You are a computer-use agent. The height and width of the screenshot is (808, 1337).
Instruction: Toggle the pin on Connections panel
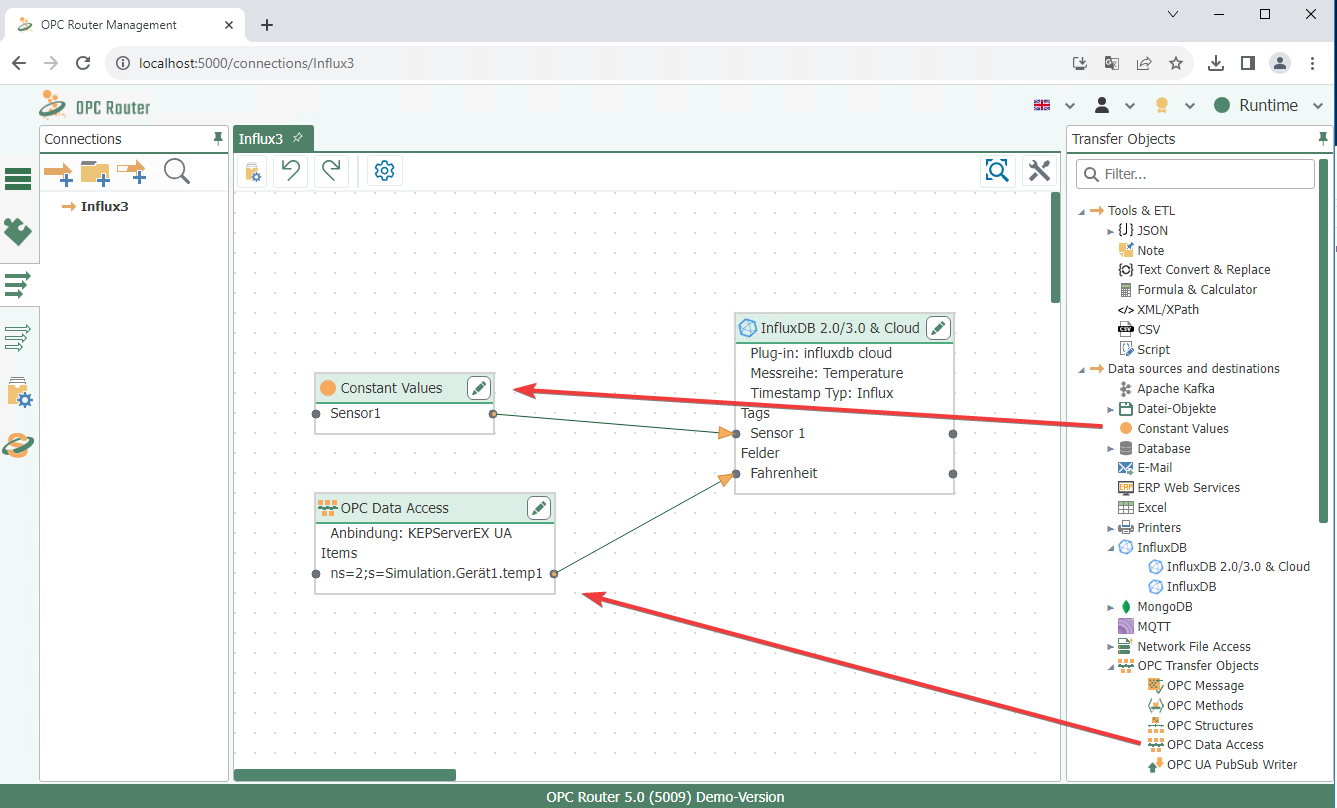point(218,139)
